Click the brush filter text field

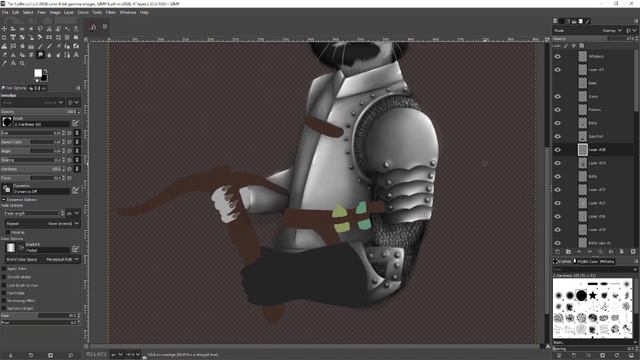[x=592, y=269]
